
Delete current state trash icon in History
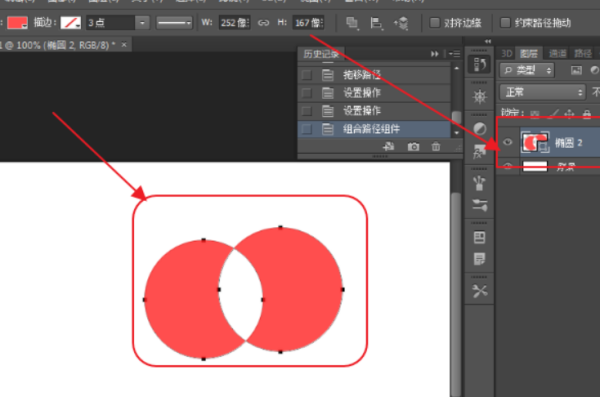pyautogui.click(x=435, y=147)
